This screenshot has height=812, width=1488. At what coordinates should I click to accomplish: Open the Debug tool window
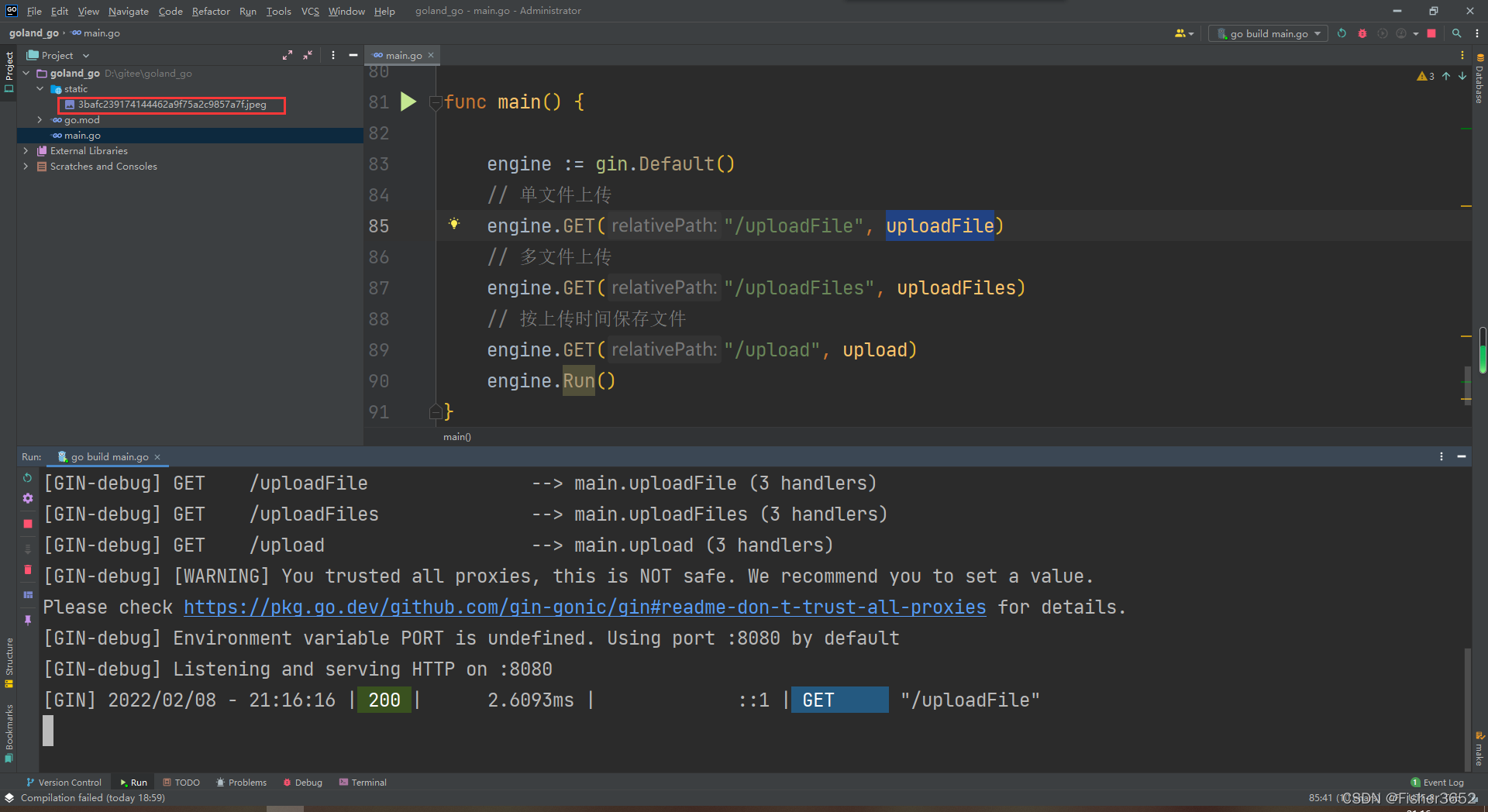302,783
